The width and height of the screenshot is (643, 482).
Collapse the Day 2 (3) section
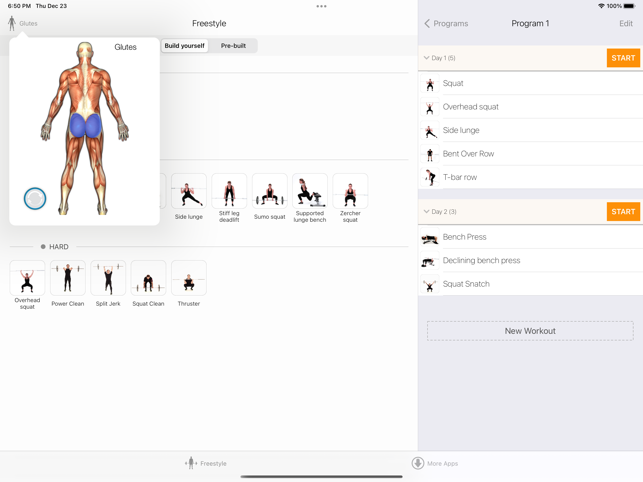427,212
